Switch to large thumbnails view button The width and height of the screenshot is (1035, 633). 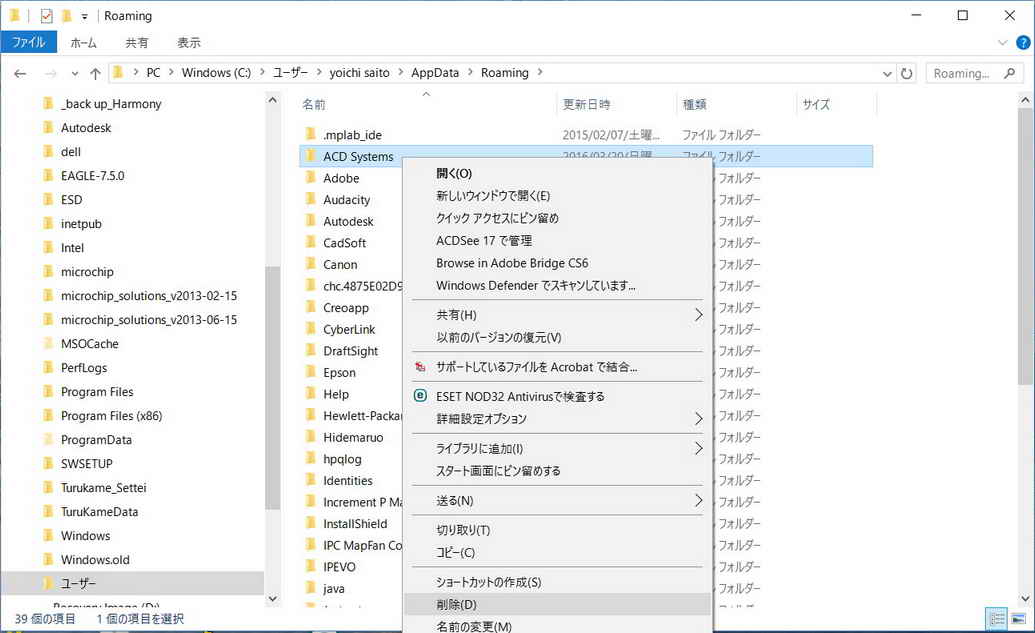pyautogui.click(x=1019, y=619)
